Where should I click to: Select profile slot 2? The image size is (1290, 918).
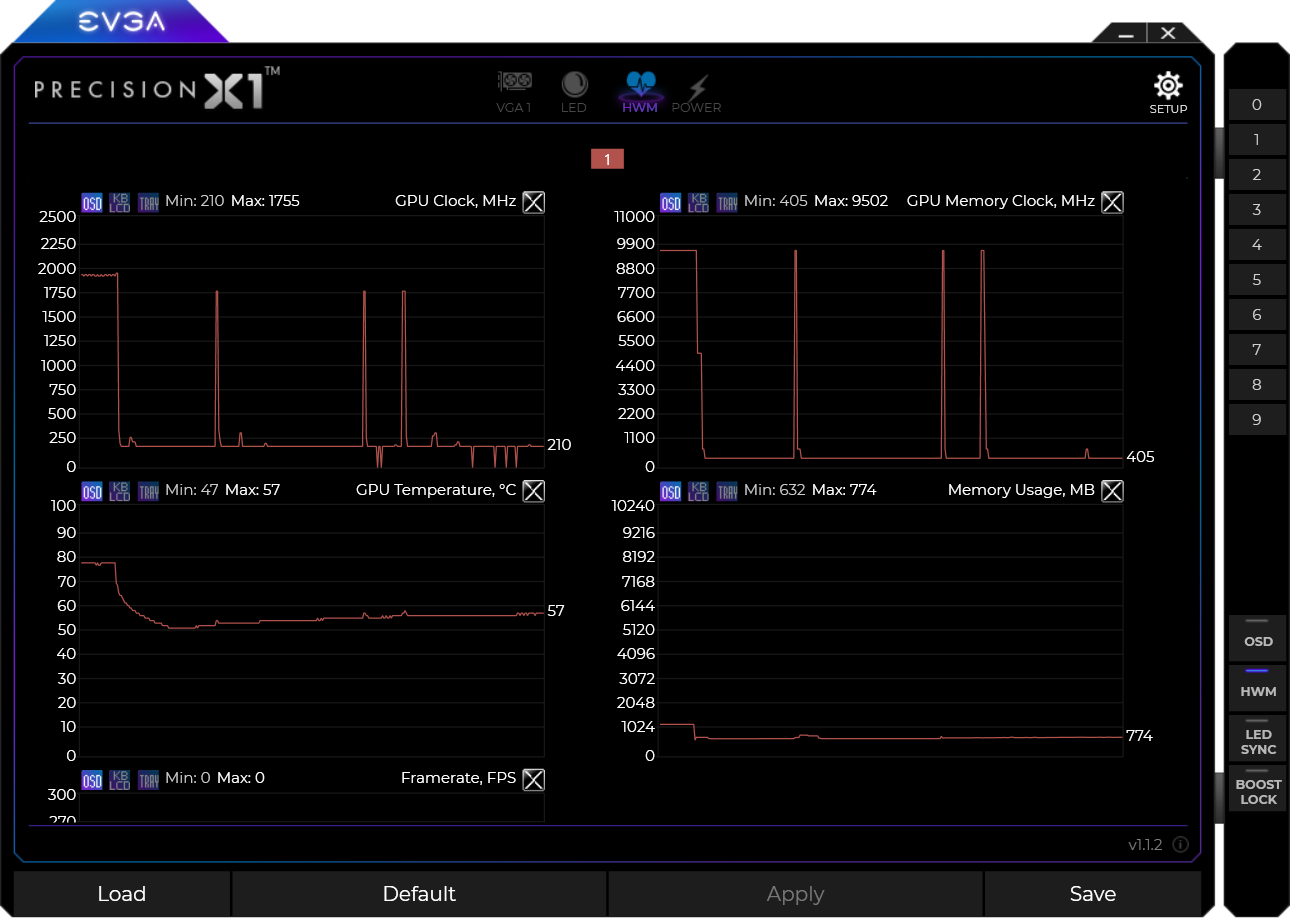[1257, 175]
